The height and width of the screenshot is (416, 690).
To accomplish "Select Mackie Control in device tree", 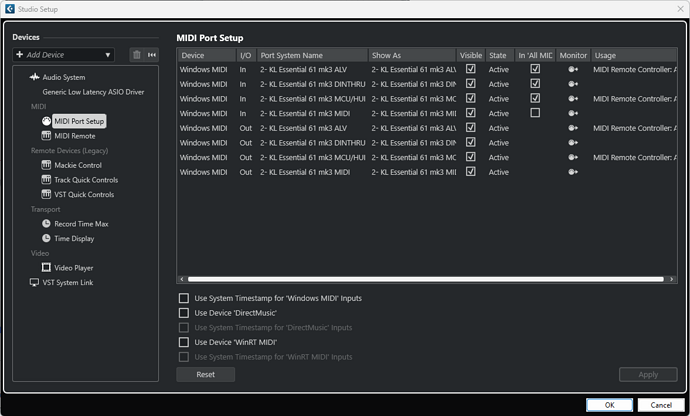I will pos(78,165).
